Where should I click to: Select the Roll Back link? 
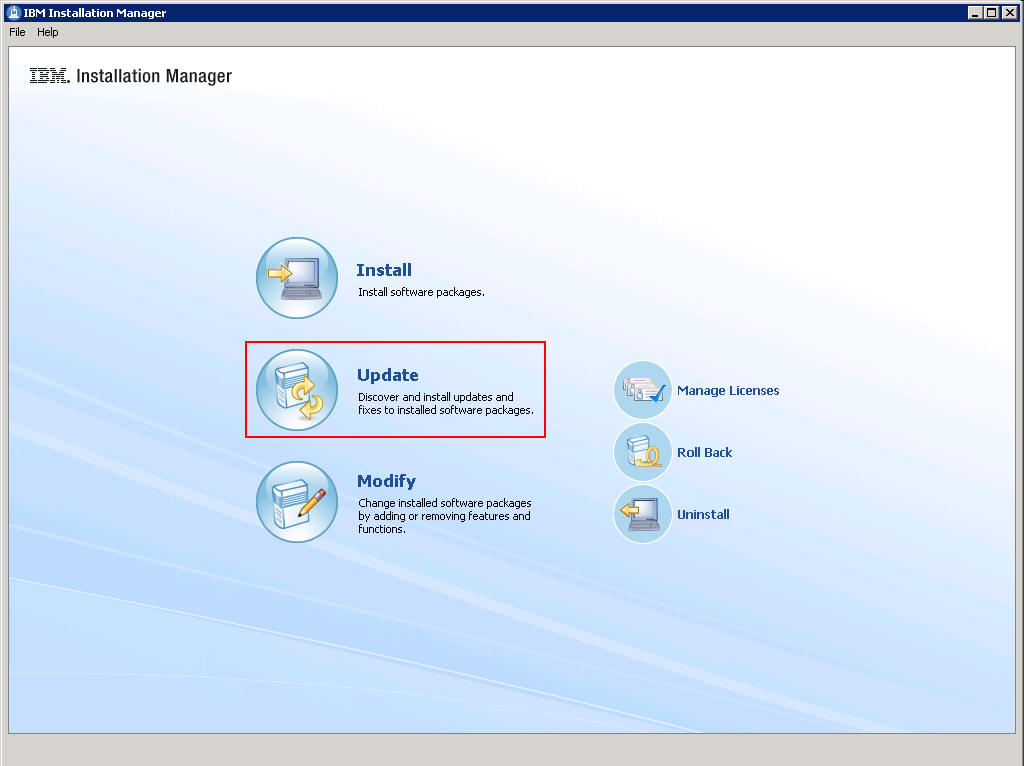click(x=705, y=453)
